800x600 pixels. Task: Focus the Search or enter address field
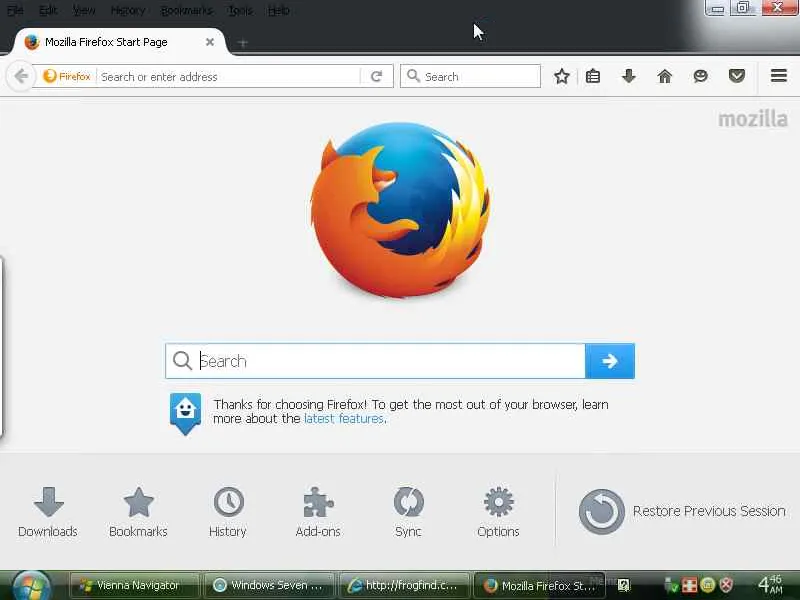(230, 77)
